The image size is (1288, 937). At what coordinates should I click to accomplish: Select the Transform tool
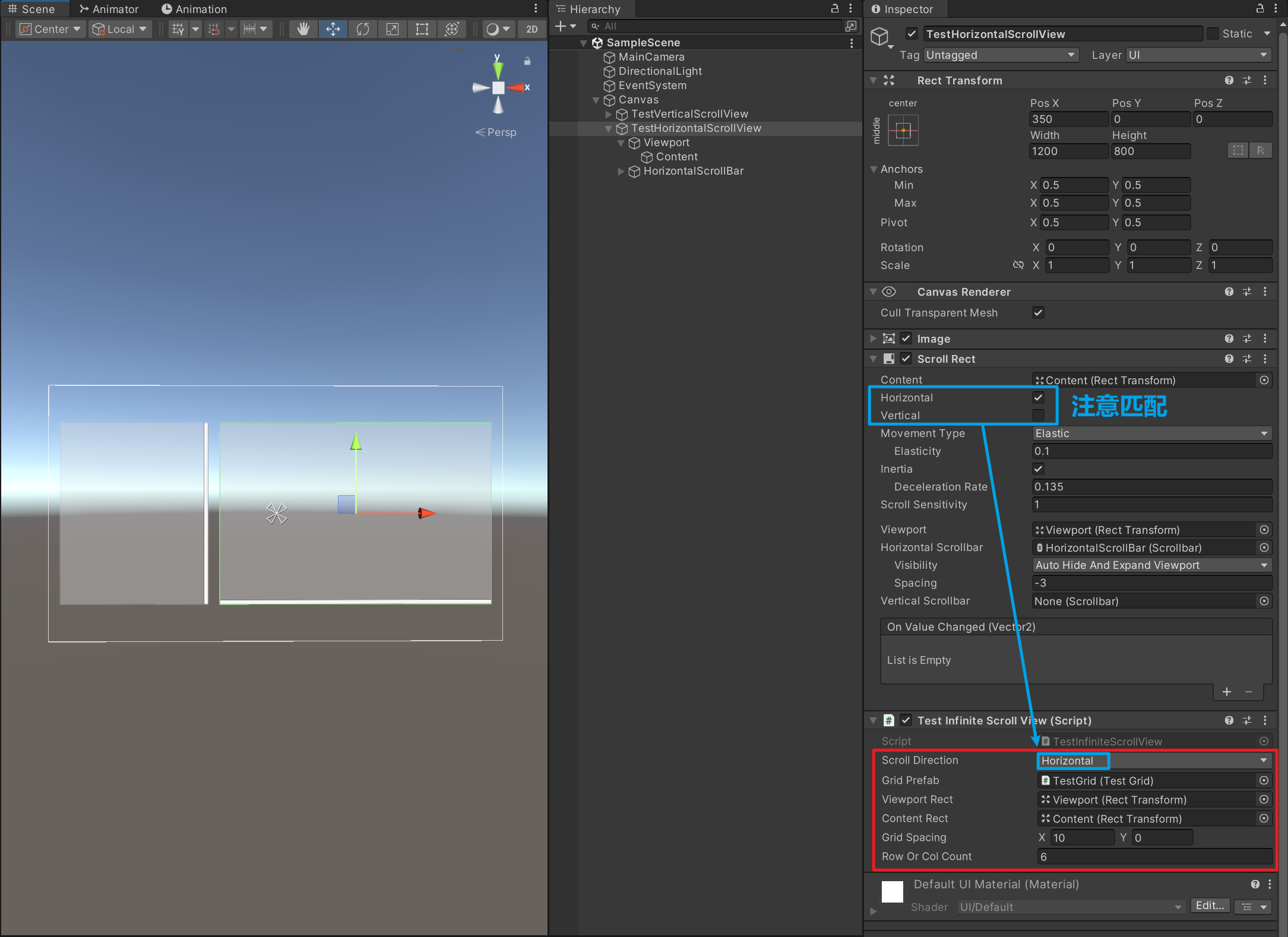452,29
